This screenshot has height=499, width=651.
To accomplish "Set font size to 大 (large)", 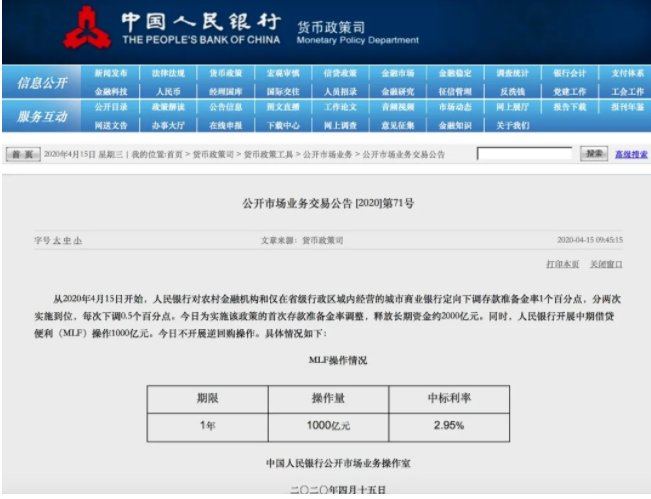I will tap(57, 240).
